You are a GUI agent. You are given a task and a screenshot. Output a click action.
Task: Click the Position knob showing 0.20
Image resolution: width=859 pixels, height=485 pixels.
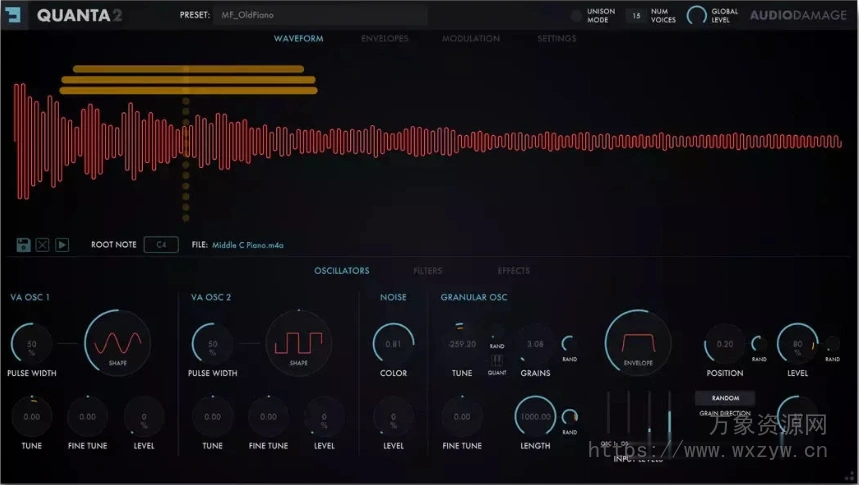(725, 344)
